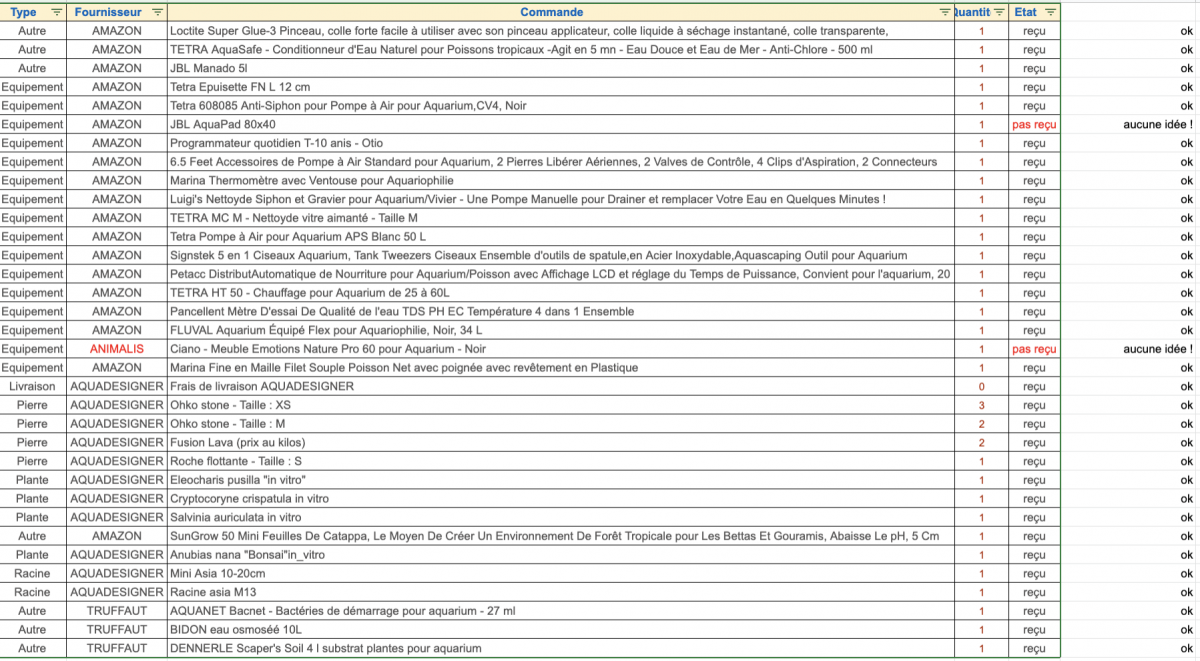Viewport: 1200px width, 661px height.
Task: Select the Cryptocoryne crispatula in vitro cell
Action: pos(561,498)
